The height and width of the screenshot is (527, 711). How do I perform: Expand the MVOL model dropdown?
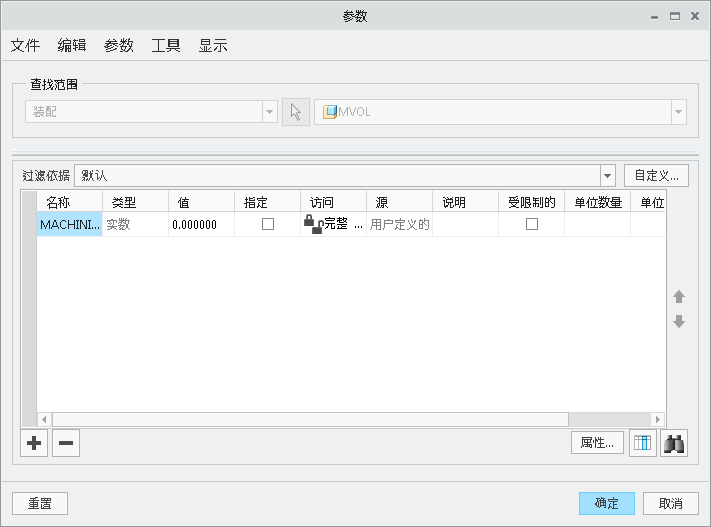pos(679,112)
